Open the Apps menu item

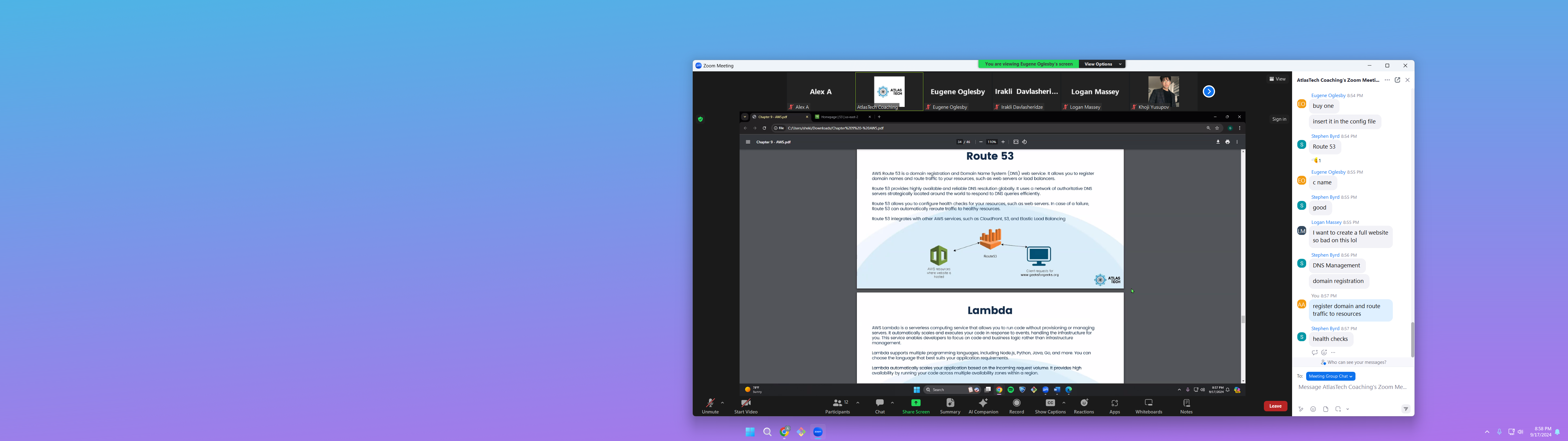click(1114, 403)
